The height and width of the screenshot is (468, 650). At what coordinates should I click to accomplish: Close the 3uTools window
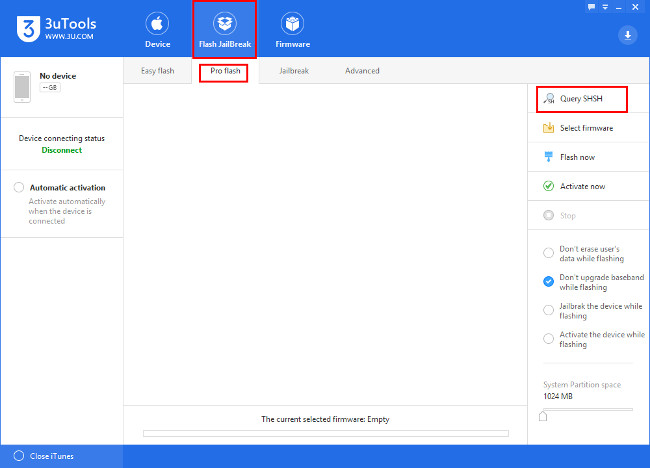pyautogui.click(x=635, y=7)
